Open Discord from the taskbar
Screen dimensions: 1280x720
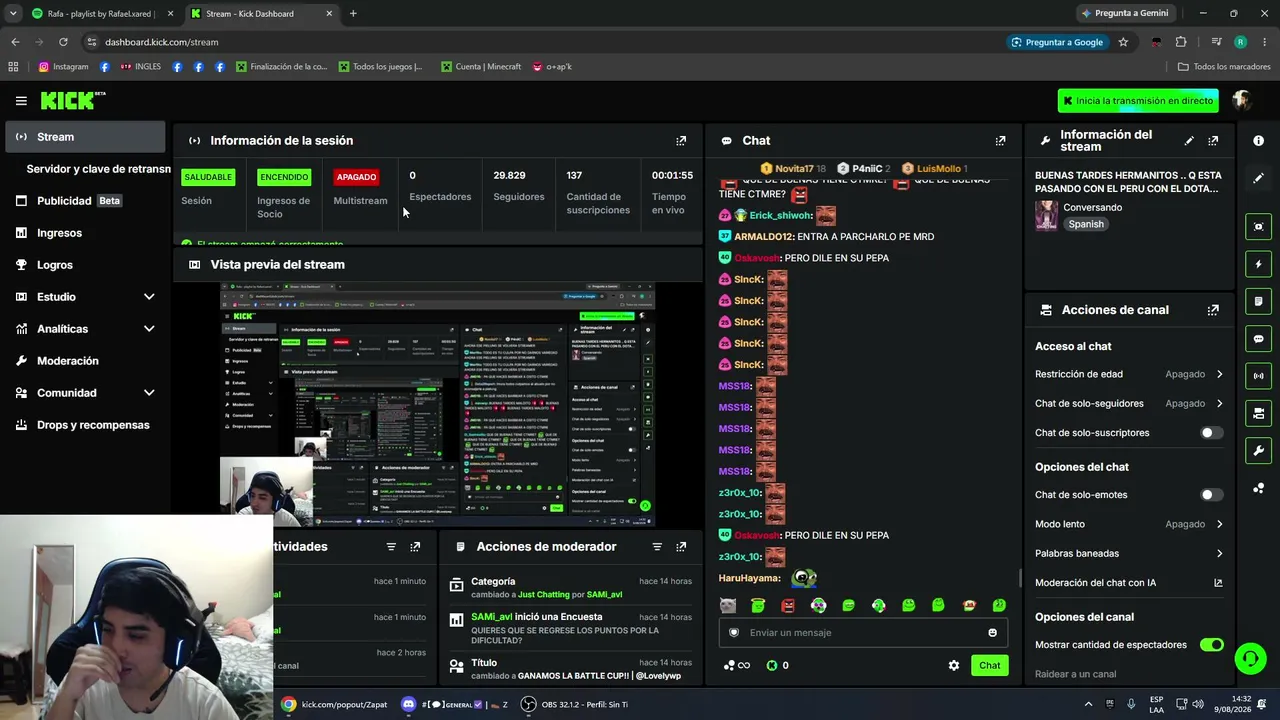pos(454,704)
